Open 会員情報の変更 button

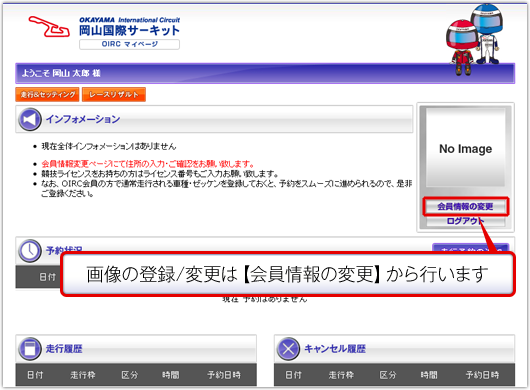coord(465,206)
